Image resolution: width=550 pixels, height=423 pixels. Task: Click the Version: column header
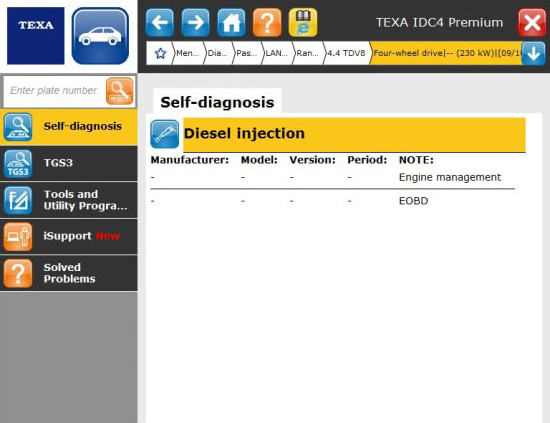[313, 160]
